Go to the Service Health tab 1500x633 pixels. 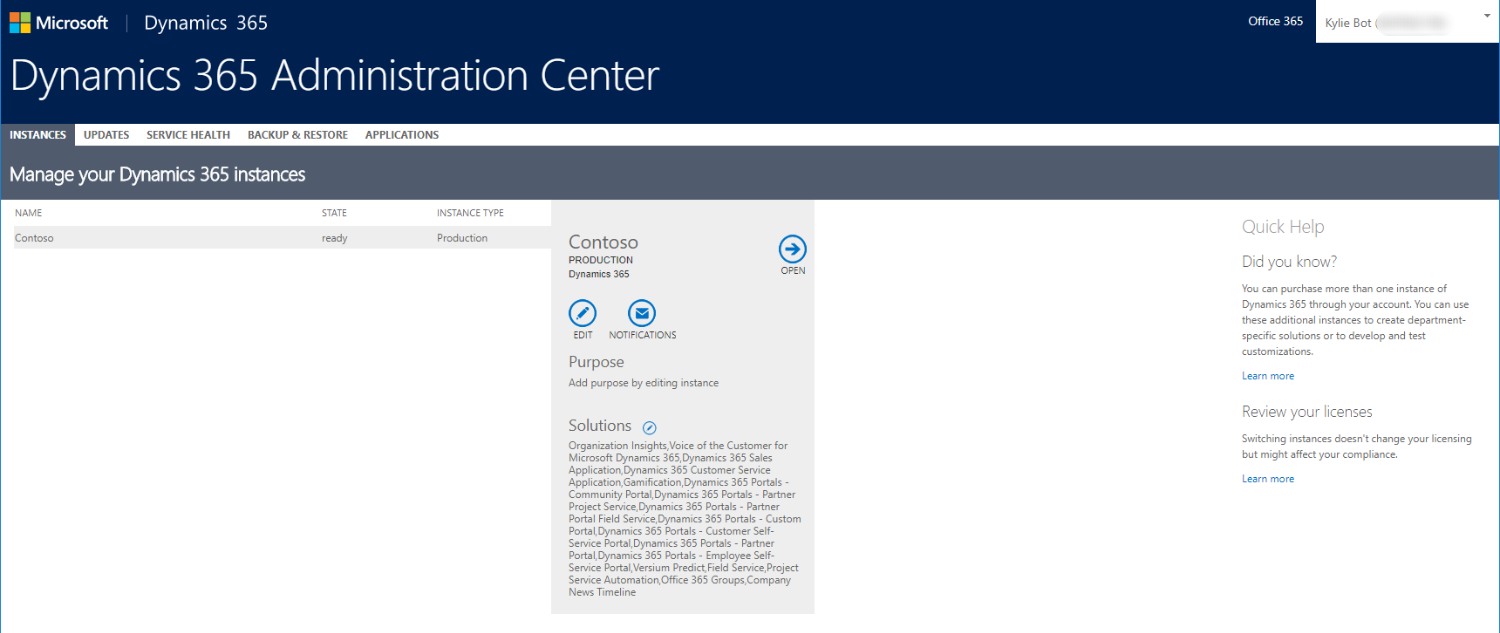click(188, 135)
